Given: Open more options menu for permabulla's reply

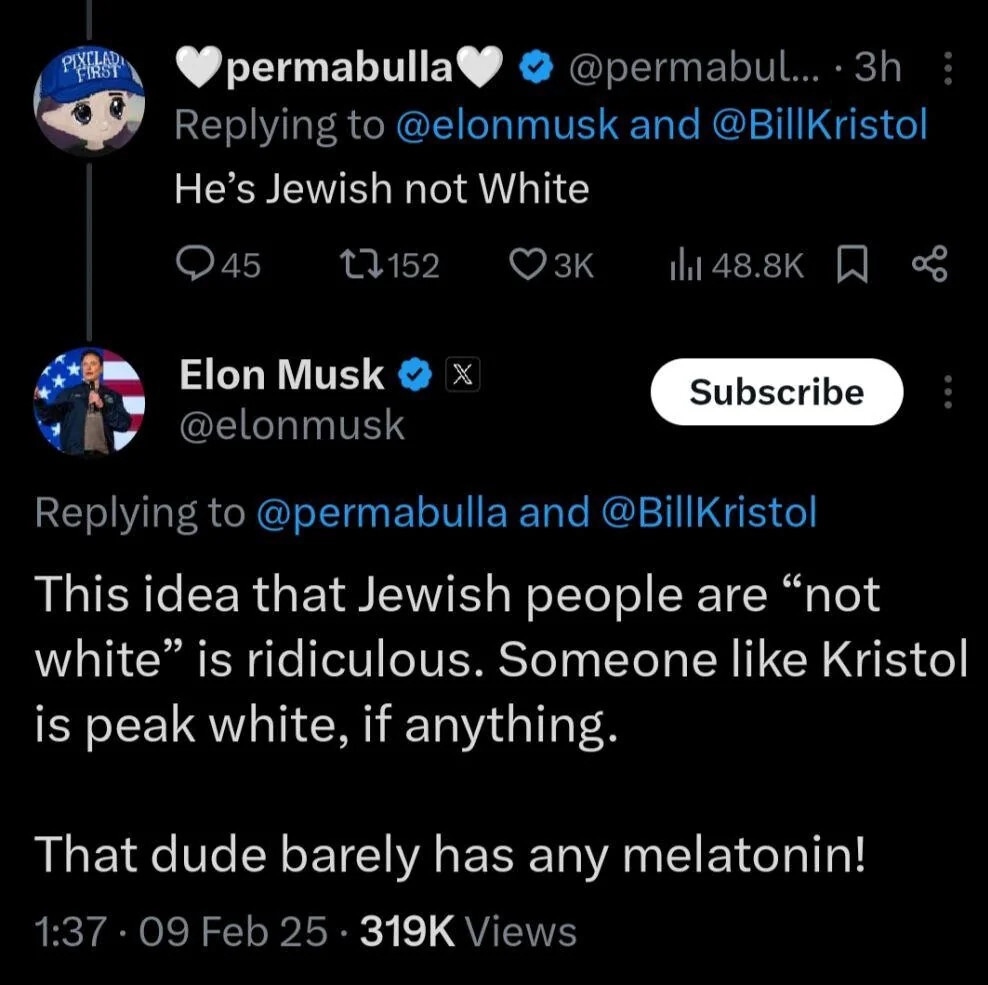Looking at the screenshot, I should click(947, 68).
